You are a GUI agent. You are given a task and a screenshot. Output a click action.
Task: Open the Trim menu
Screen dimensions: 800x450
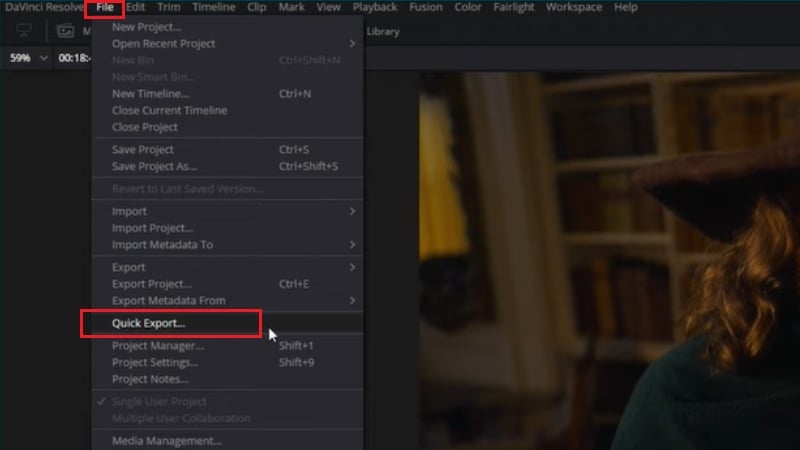coord(168,7)
